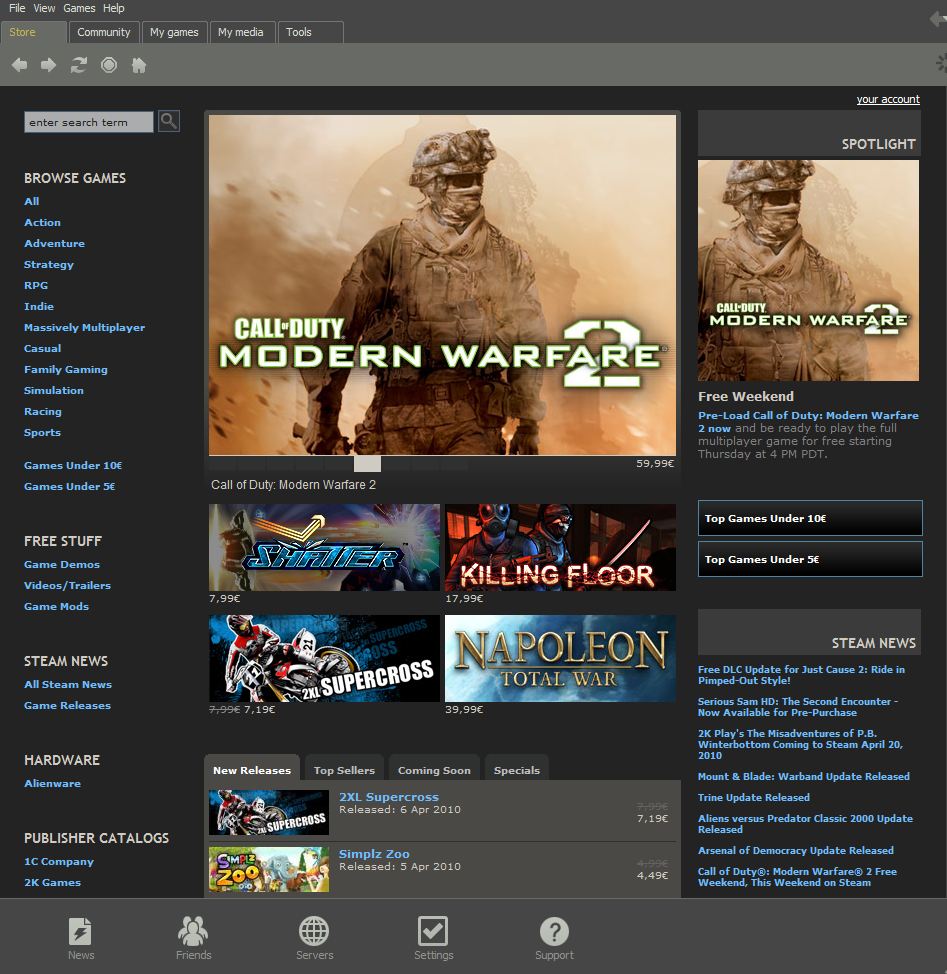Click the Top Games Under 10€ button
947x974 pixels.
pyautogui.click(x=809, y=518)
